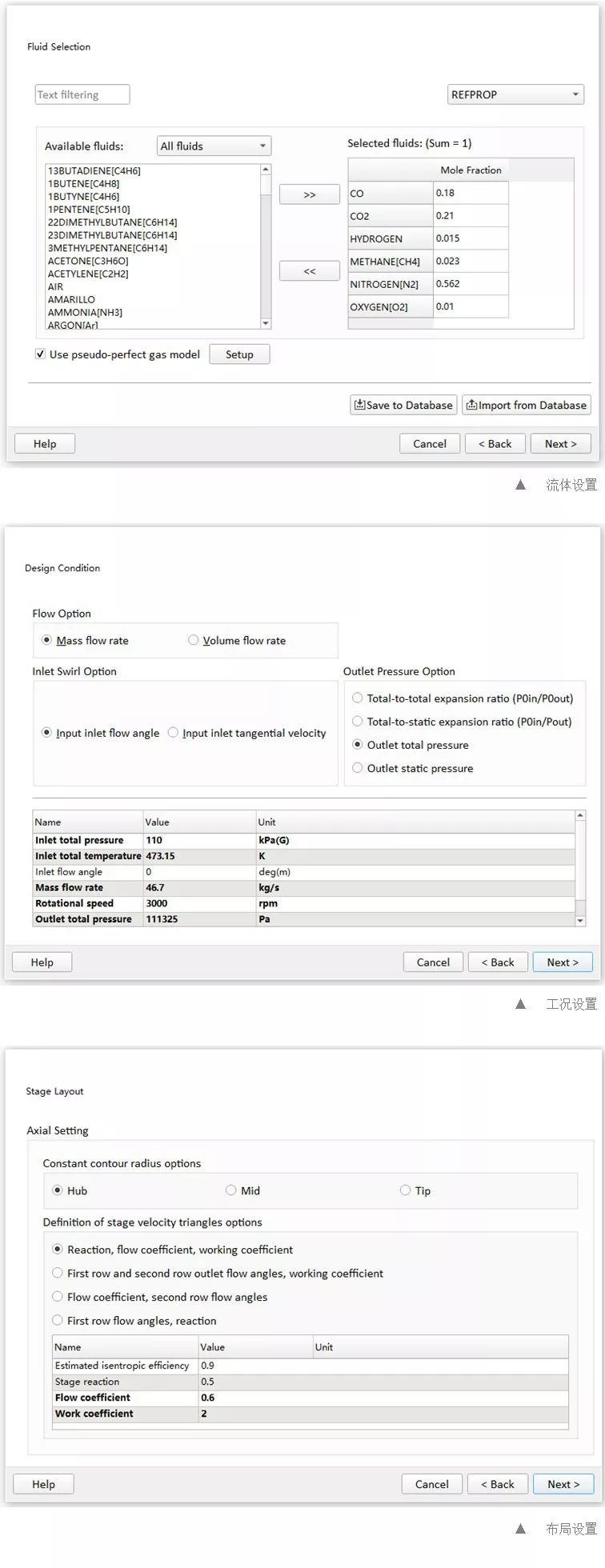The width and height of the screenshot is (605, 1568).
Task: Select Mid constant contour radius
Action: (x=231, y=1190)
